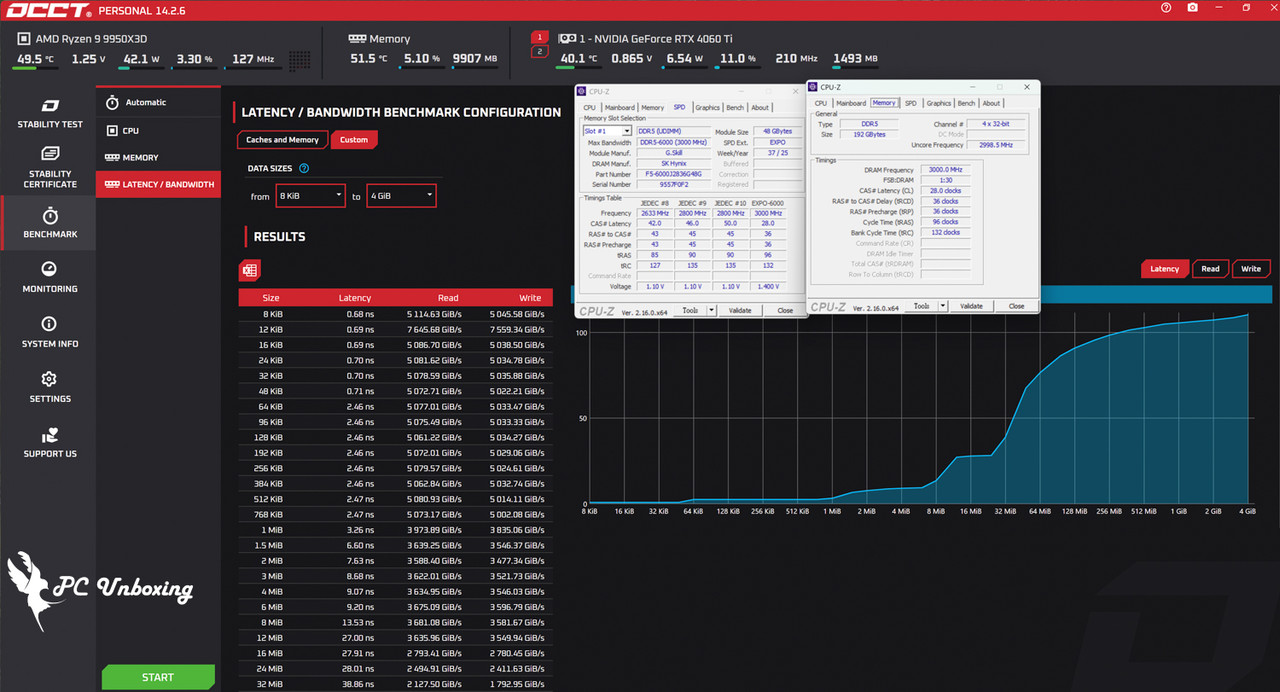
Task: Open Bench tab in CPU-Z Memory window
Action: point(966,103)
